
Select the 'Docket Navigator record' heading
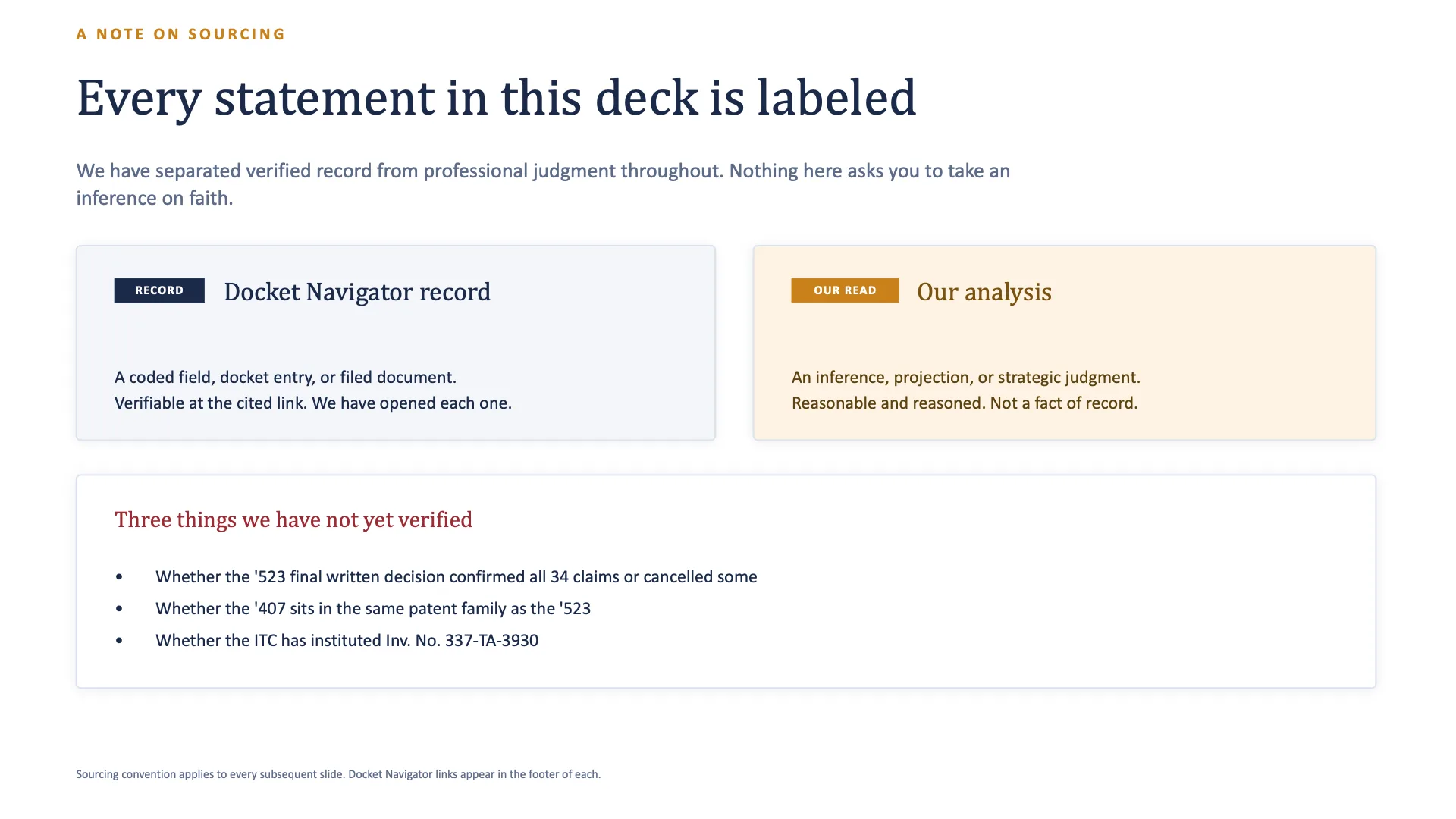(357, 292)
